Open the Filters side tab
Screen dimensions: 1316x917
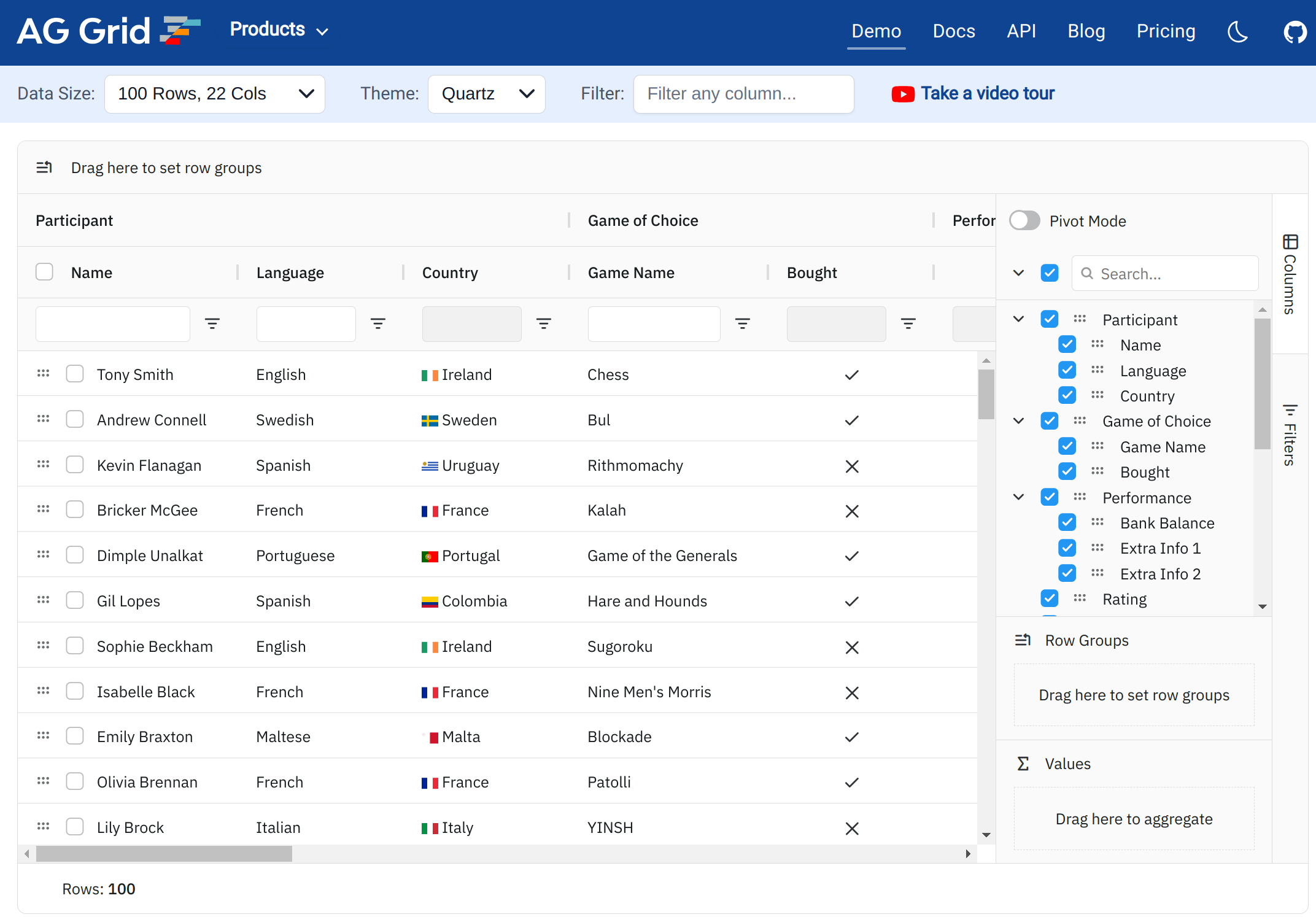coord(1290,436)
